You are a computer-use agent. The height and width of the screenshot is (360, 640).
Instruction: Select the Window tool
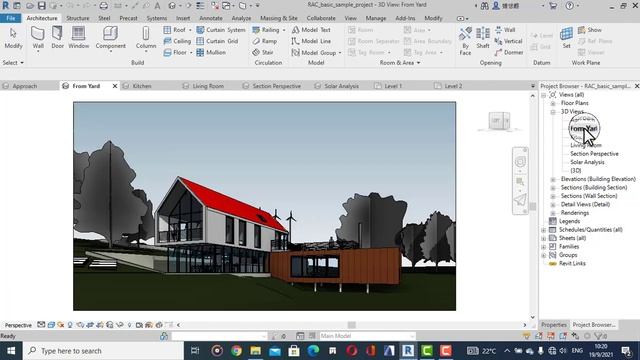coord(78,38)
